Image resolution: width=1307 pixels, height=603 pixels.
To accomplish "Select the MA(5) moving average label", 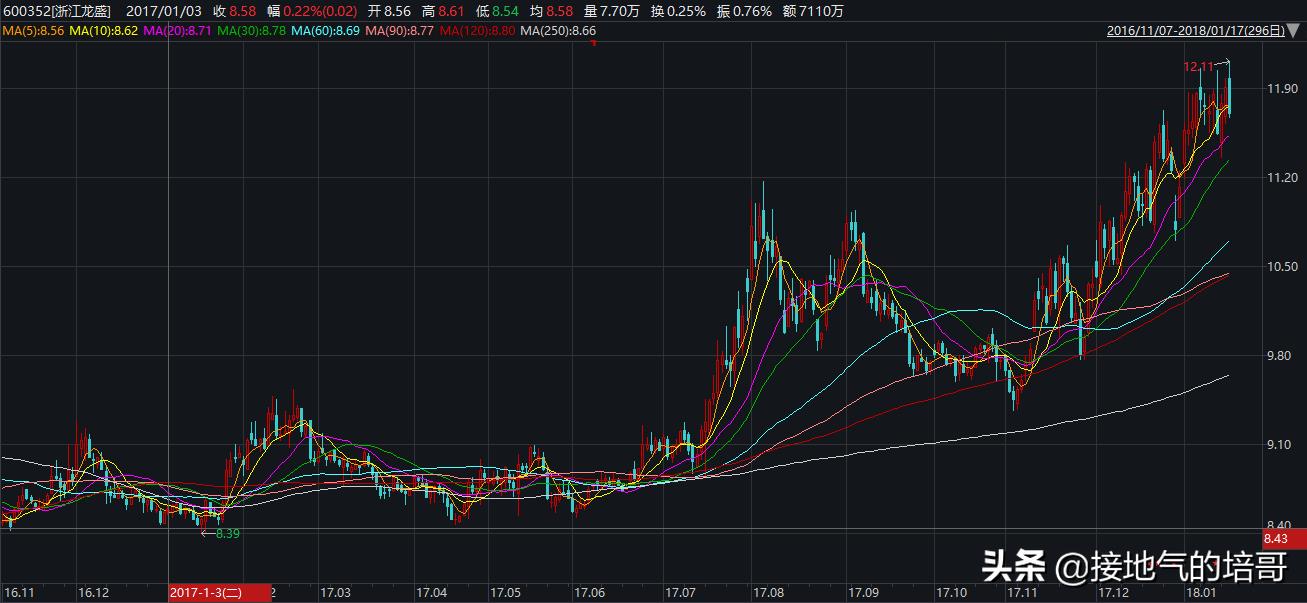I will pyautogui.click(x=35, y=32).
